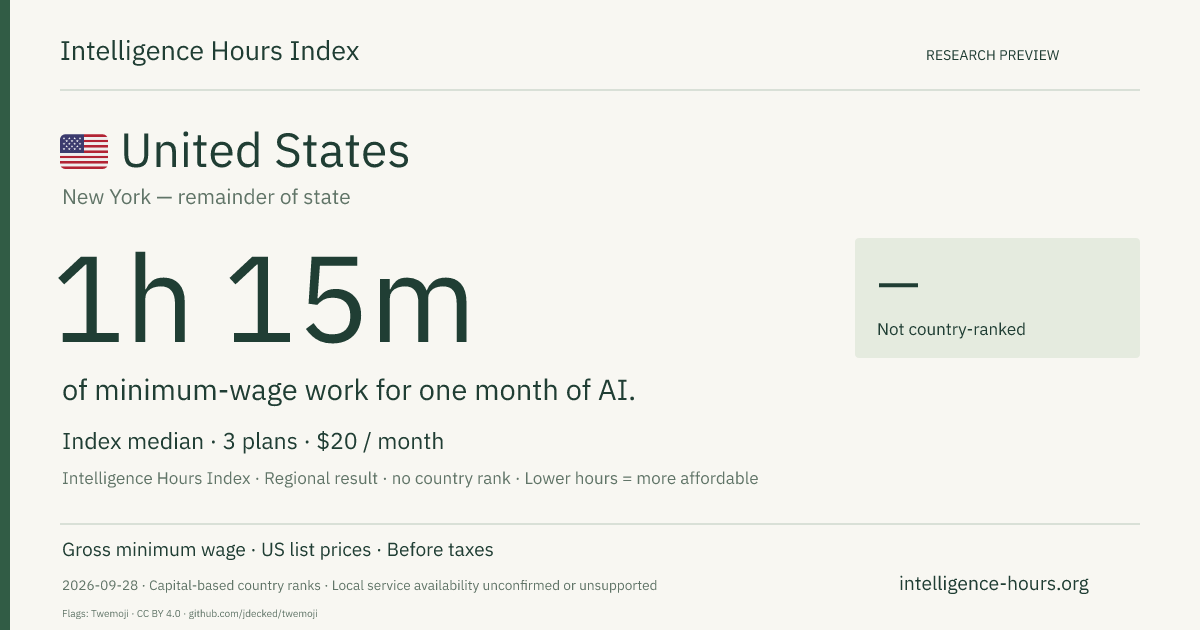Select the minimum-wage work sentence text
The height and width of the screenshot is (630, 1200).
[x=349, y=391]
